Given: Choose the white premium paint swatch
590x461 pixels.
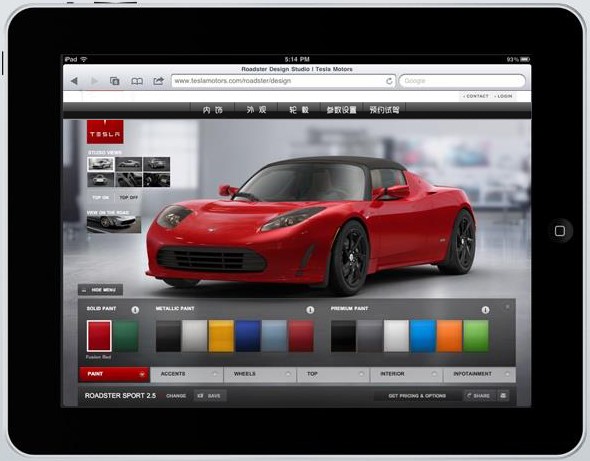Looking at the screenshot, I should 396,336.
